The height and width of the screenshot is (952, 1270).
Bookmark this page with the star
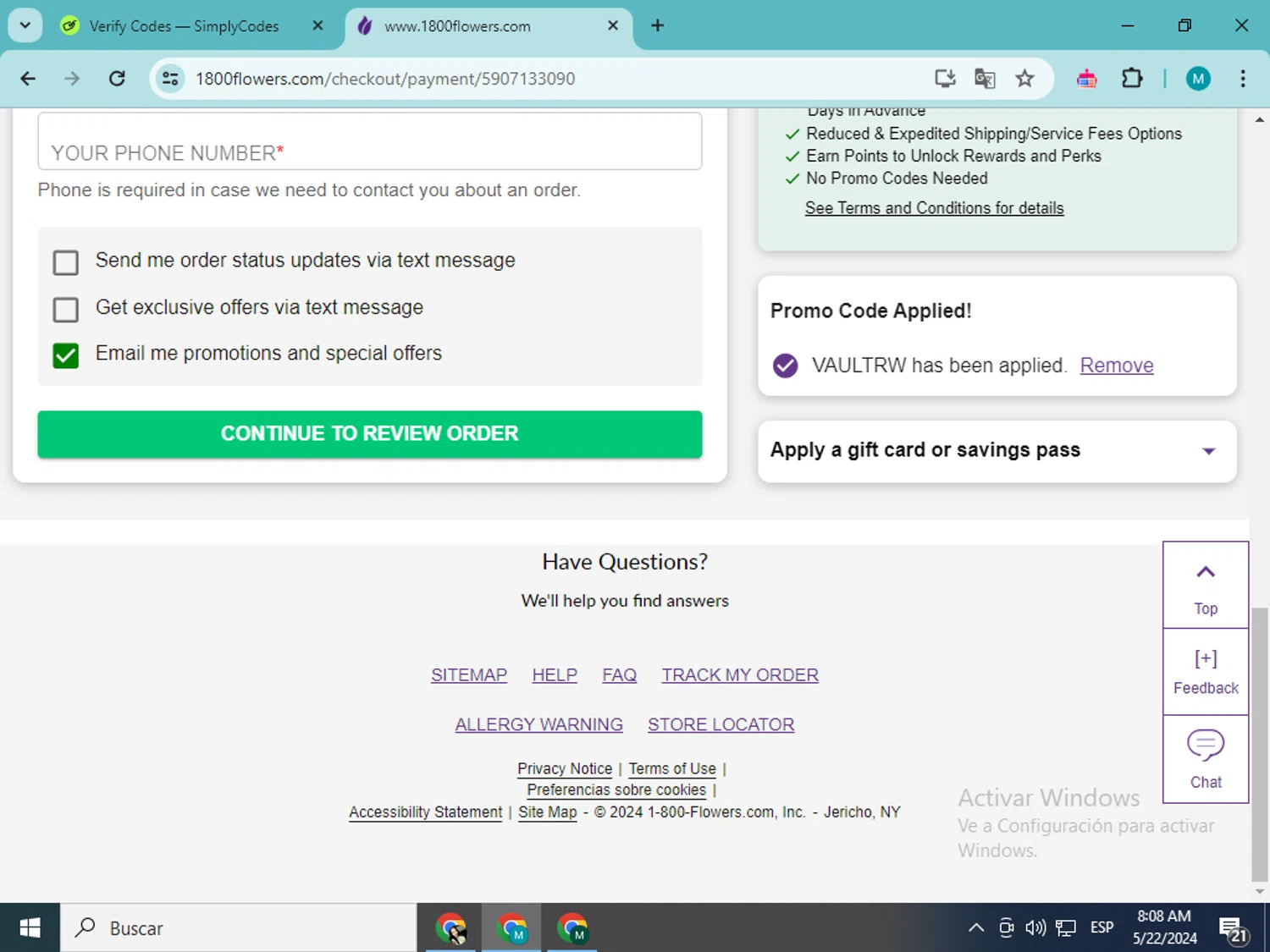click(1024, 79)
